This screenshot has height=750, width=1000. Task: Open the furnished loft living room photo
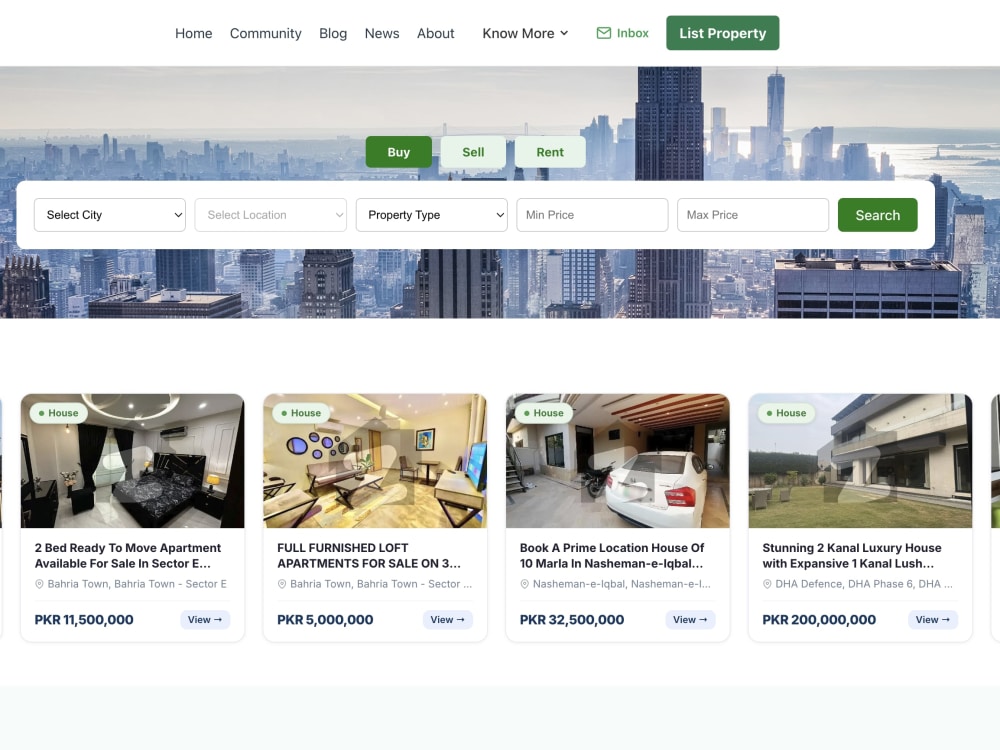375,461
